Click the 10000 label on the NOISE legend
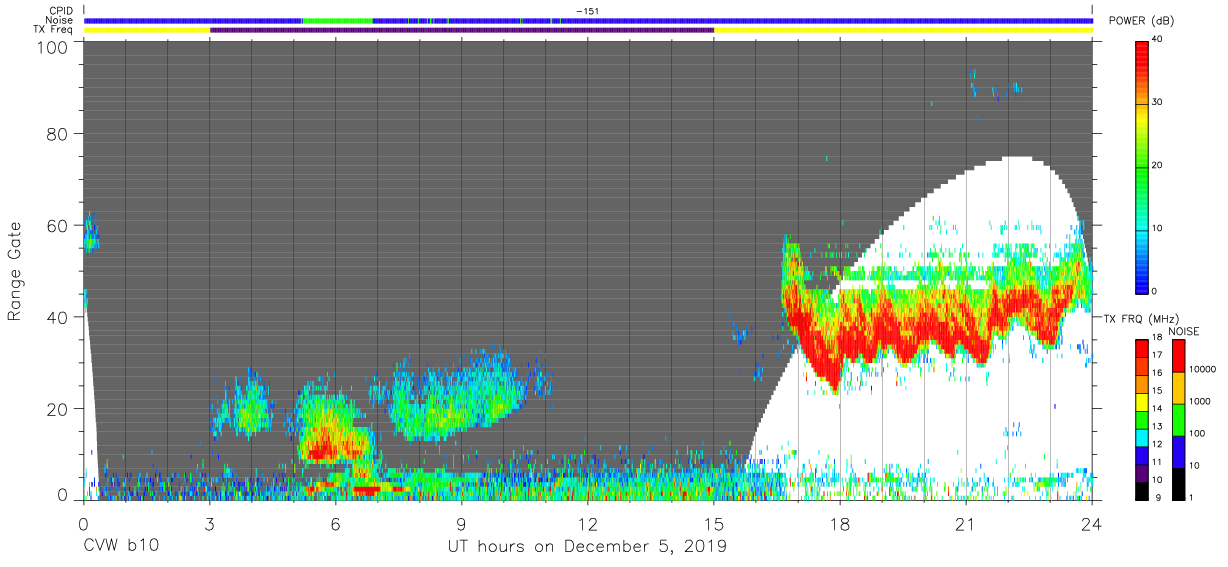The image size is (1228, 567). (1201, 369)
